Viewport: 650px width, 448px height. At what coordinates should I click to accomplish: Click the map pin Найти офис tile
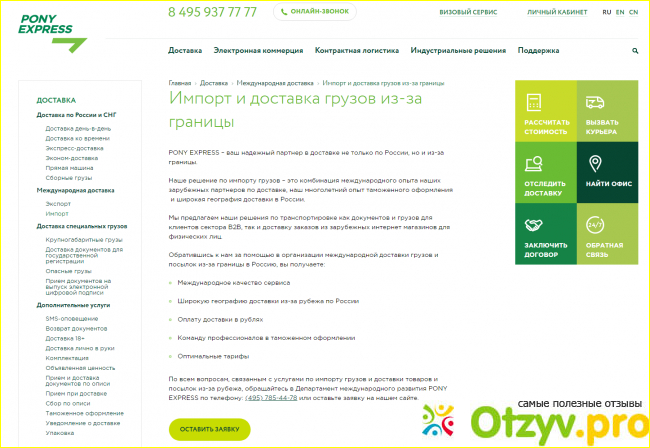596,165
